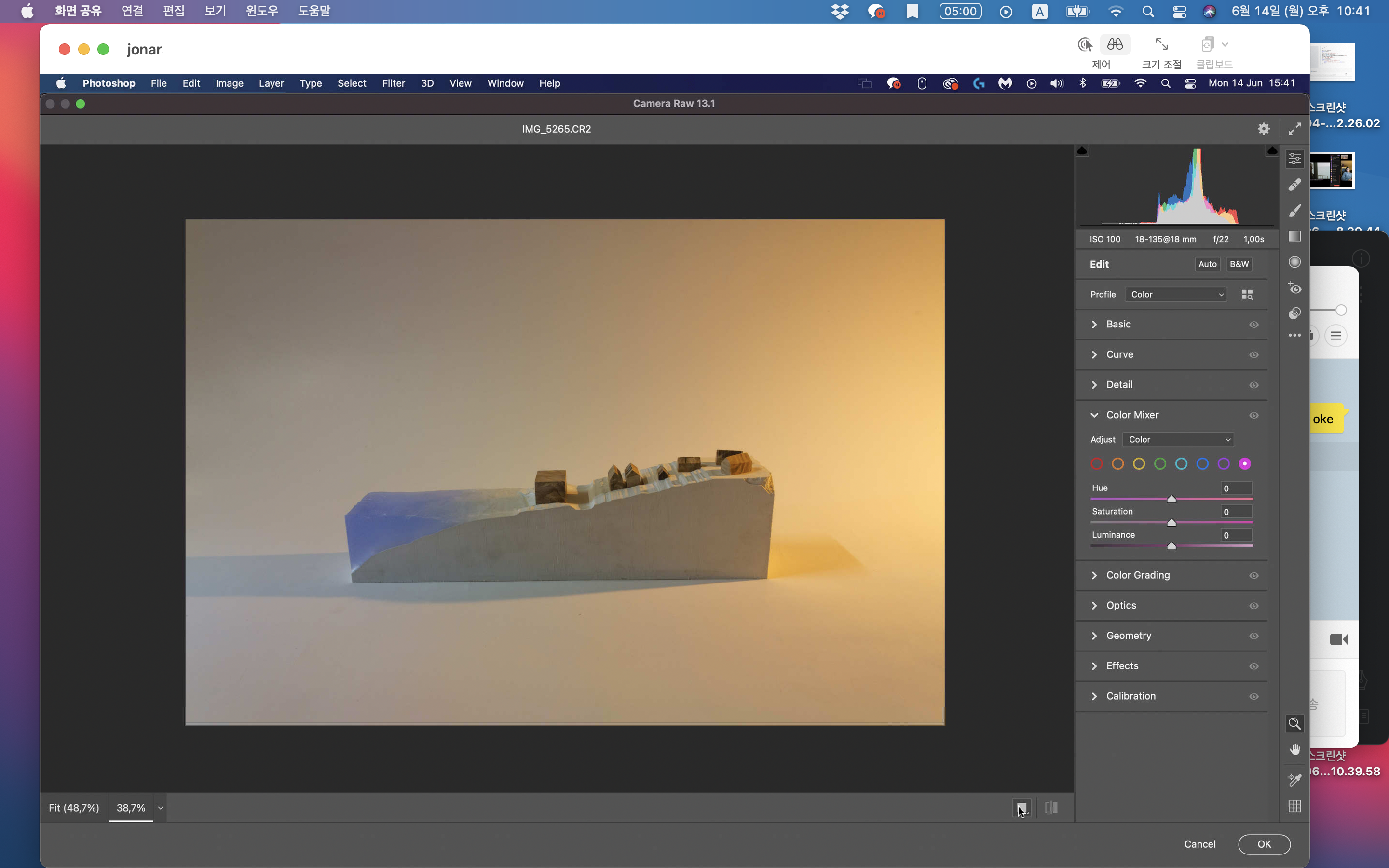The image size is (1389, 868).
Task: Toggle the grid overlay icon
Action: 1294,806
